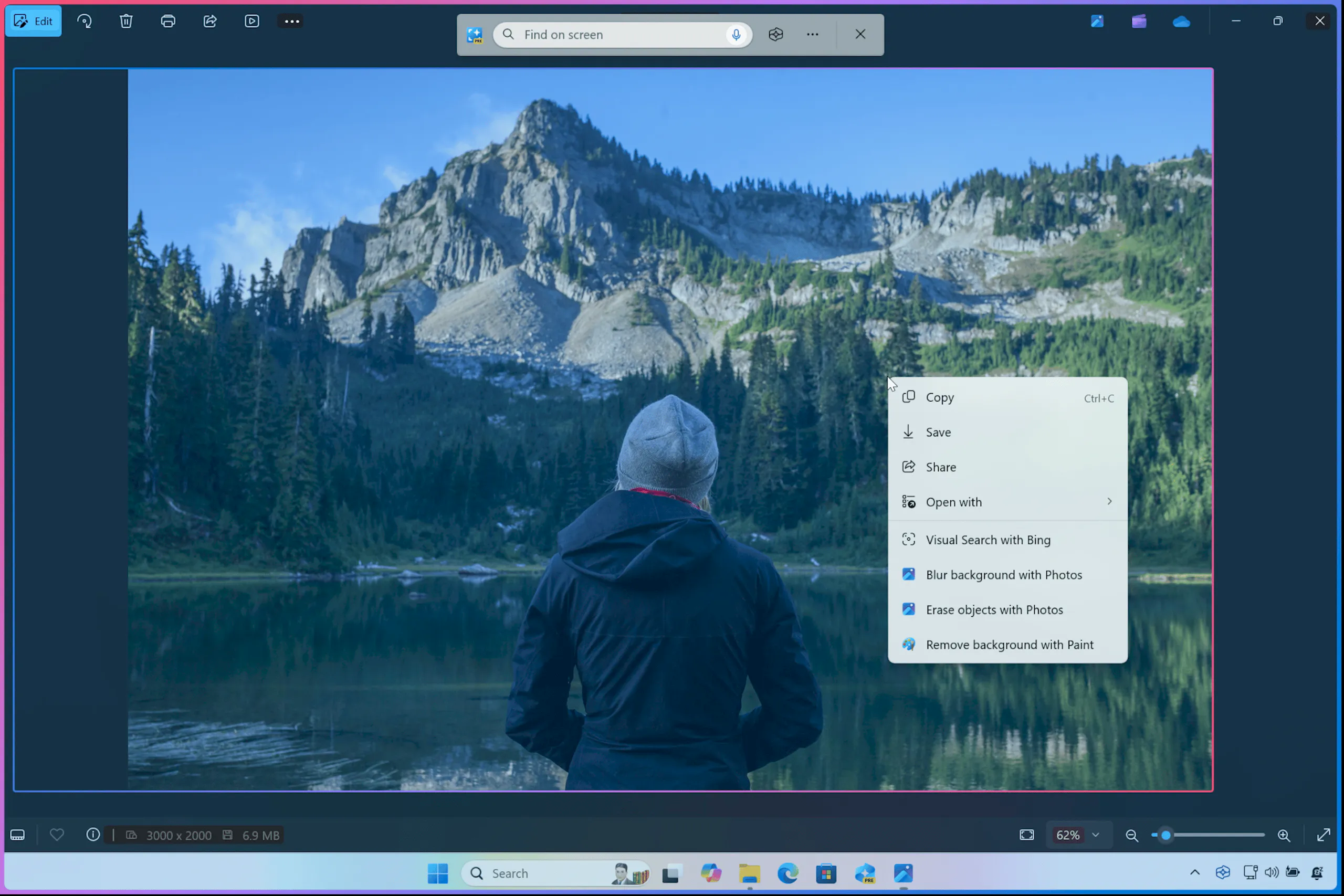This screenshot has height=896, width=1344.
Task: Drag the zoom slider to increase zoom
Action: [1165, 835]
